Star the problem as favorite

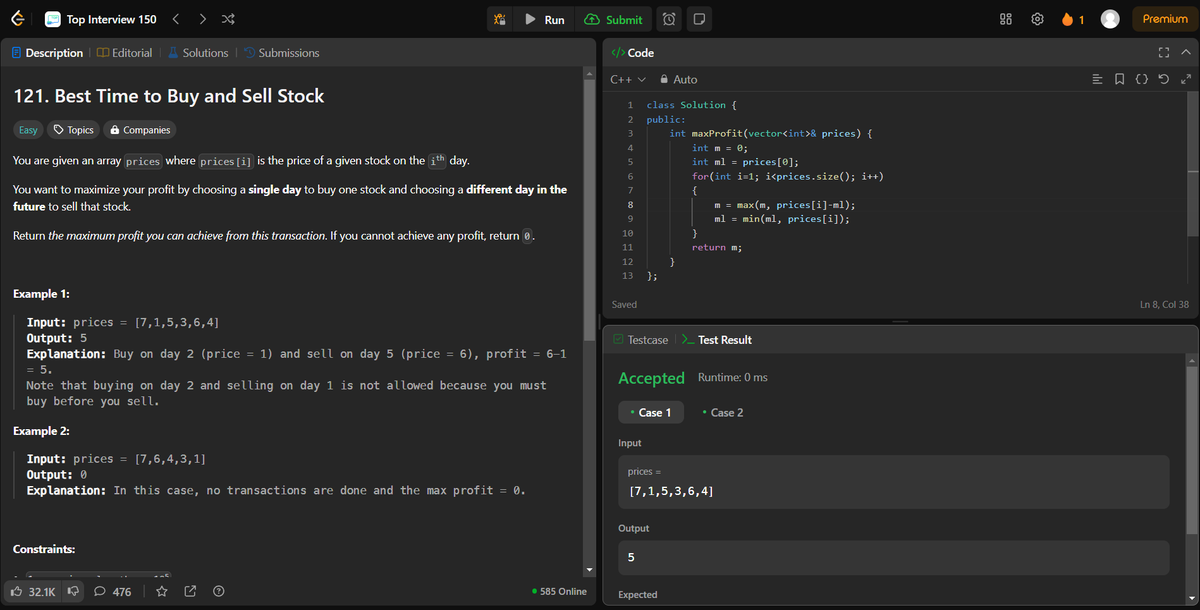coord(161,592)
